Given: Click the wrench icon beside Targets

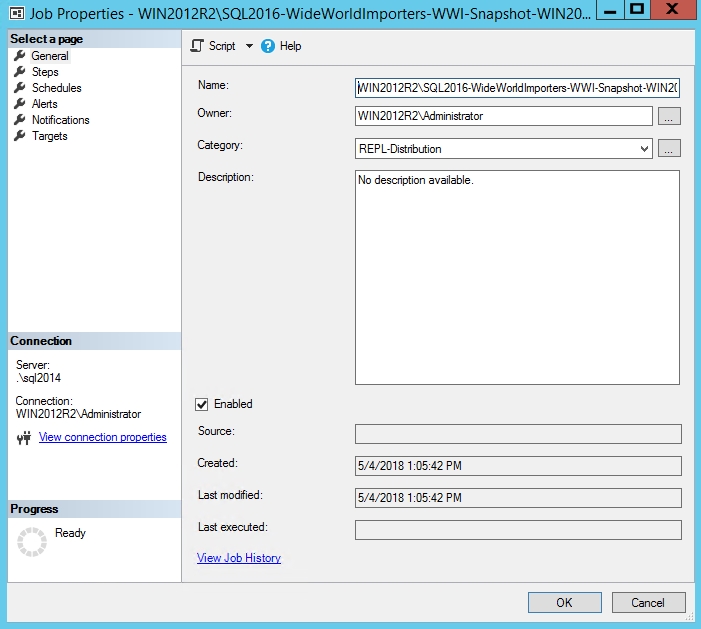Looking at the screenshot, I should pos(20,136).
